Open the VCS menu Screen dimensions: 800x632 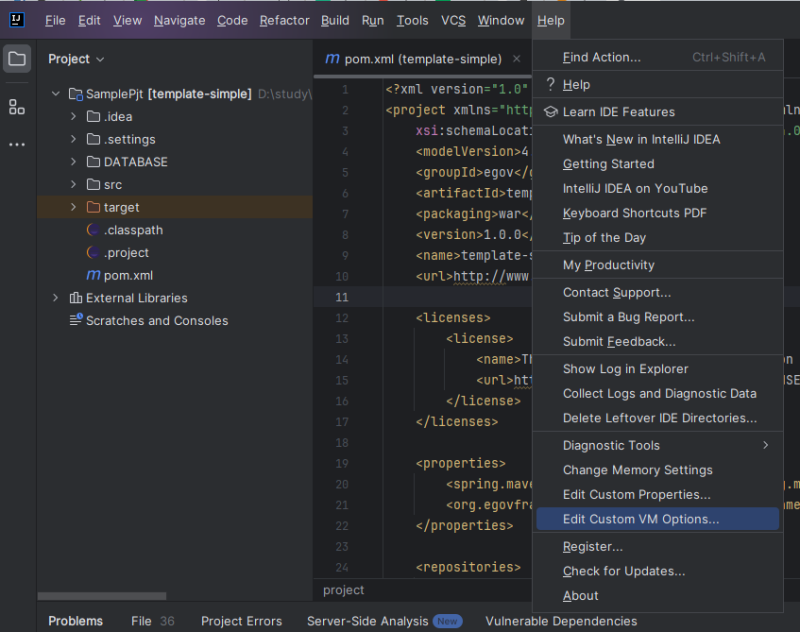coord(453,20)
